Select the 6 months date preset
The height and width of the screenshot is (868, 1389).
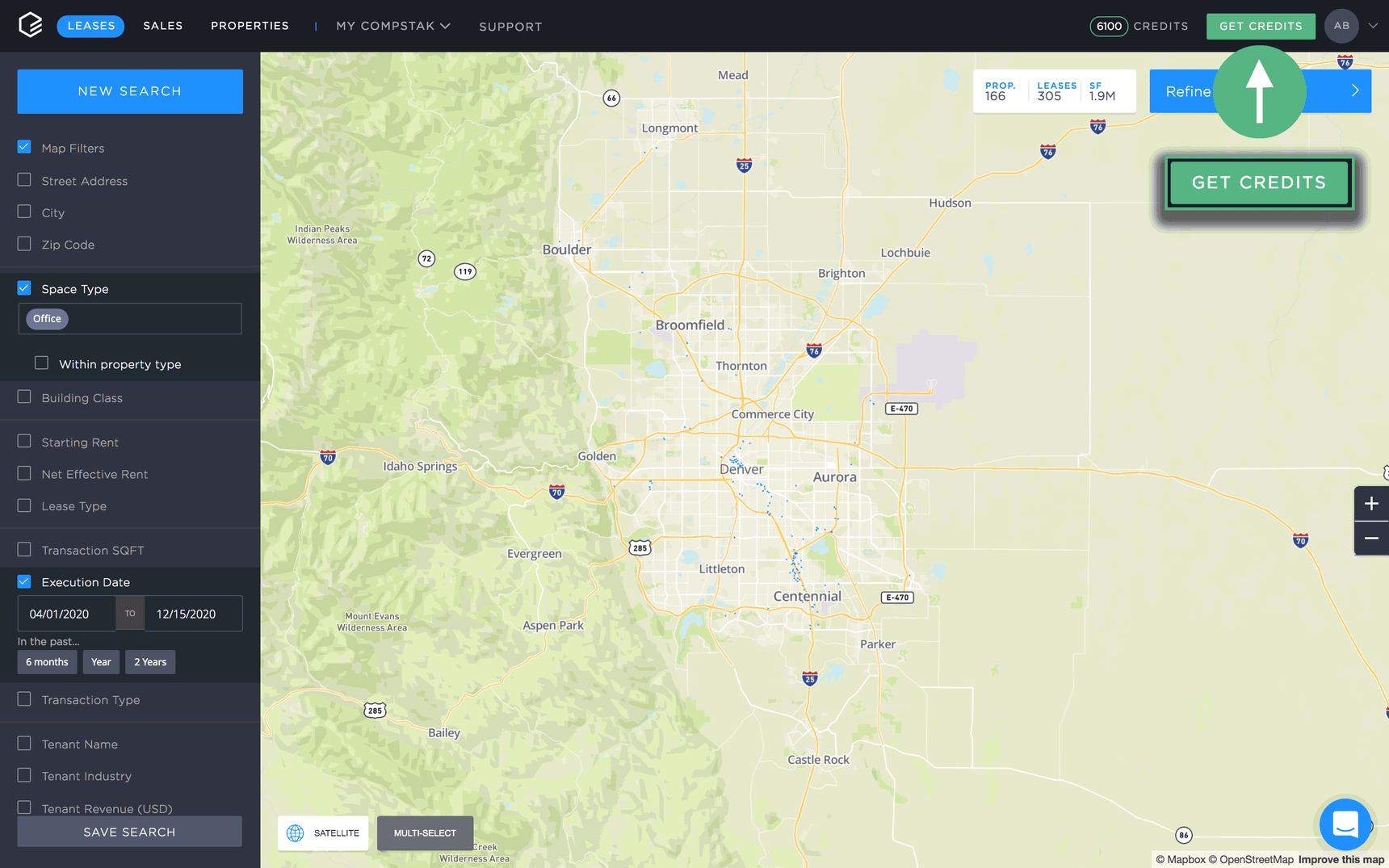point(47,662)
